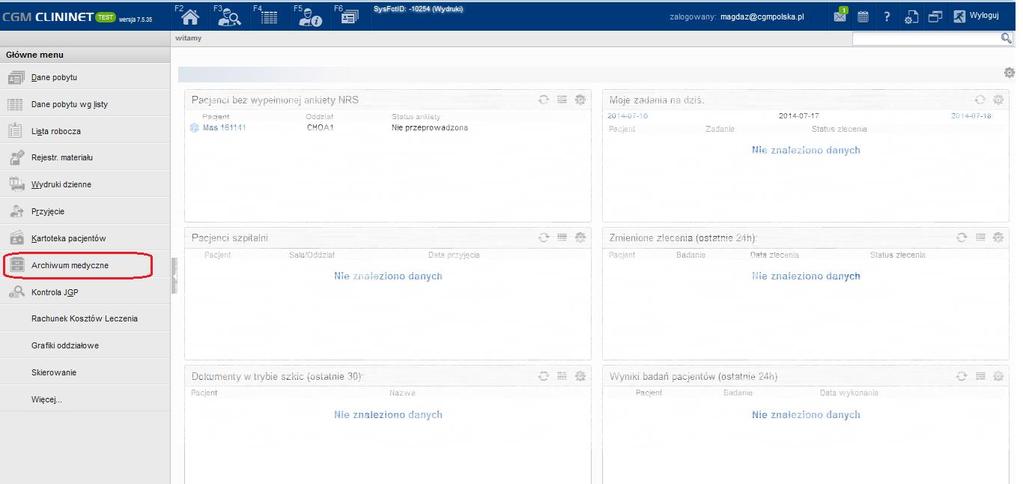The height and width of the screenshot is (484, 1023).
Task: Click Data przyjęcia column header
Action: coord(454,255)
